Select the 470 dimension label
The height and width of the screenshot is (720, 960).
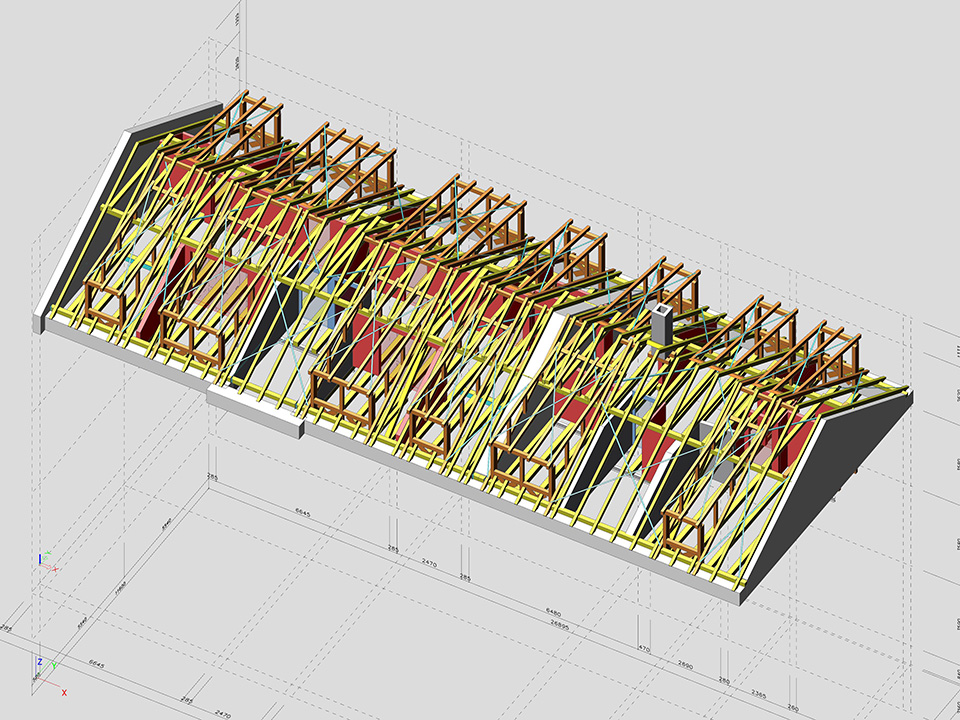point(643,650)
